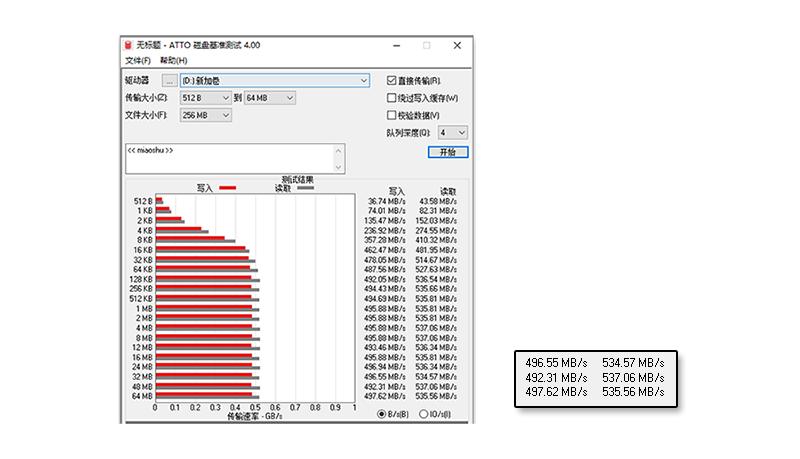Image resolution: width=800 pixels, height=459 pixels.
Task: Click the 读取 column header in results
Action: (x=448, y=192)
